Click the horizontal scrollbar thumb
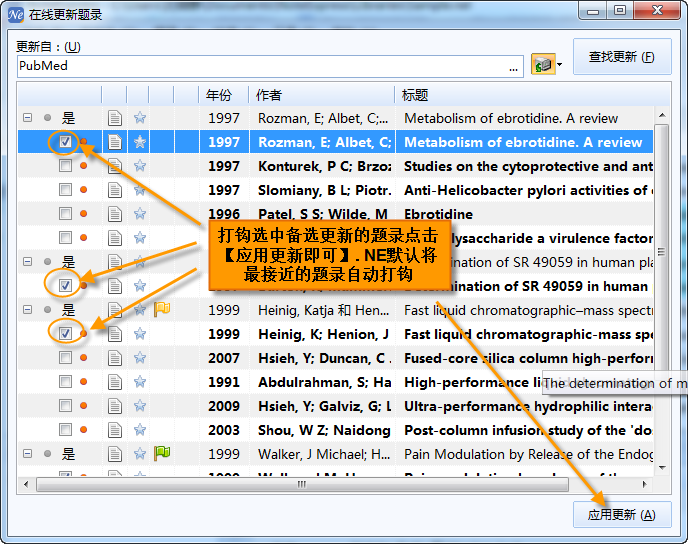Image resolution: width=688 pixels, height=544 pixels. (302, 484)
